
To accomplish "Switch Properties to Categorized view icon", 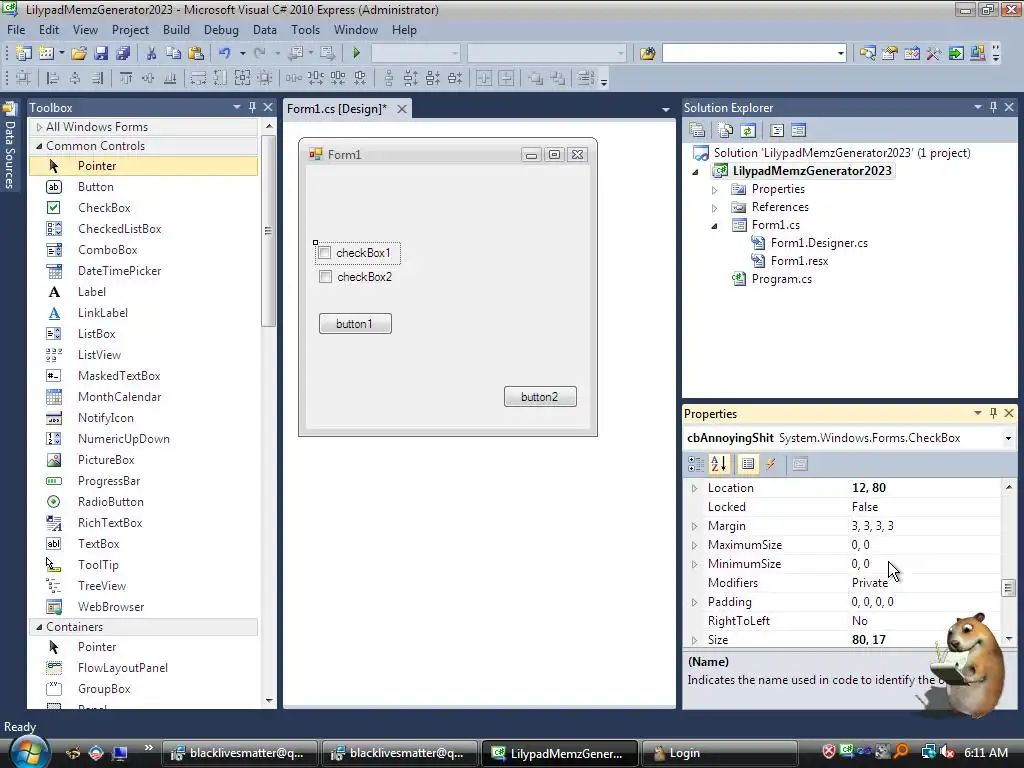I will [696, 464].
